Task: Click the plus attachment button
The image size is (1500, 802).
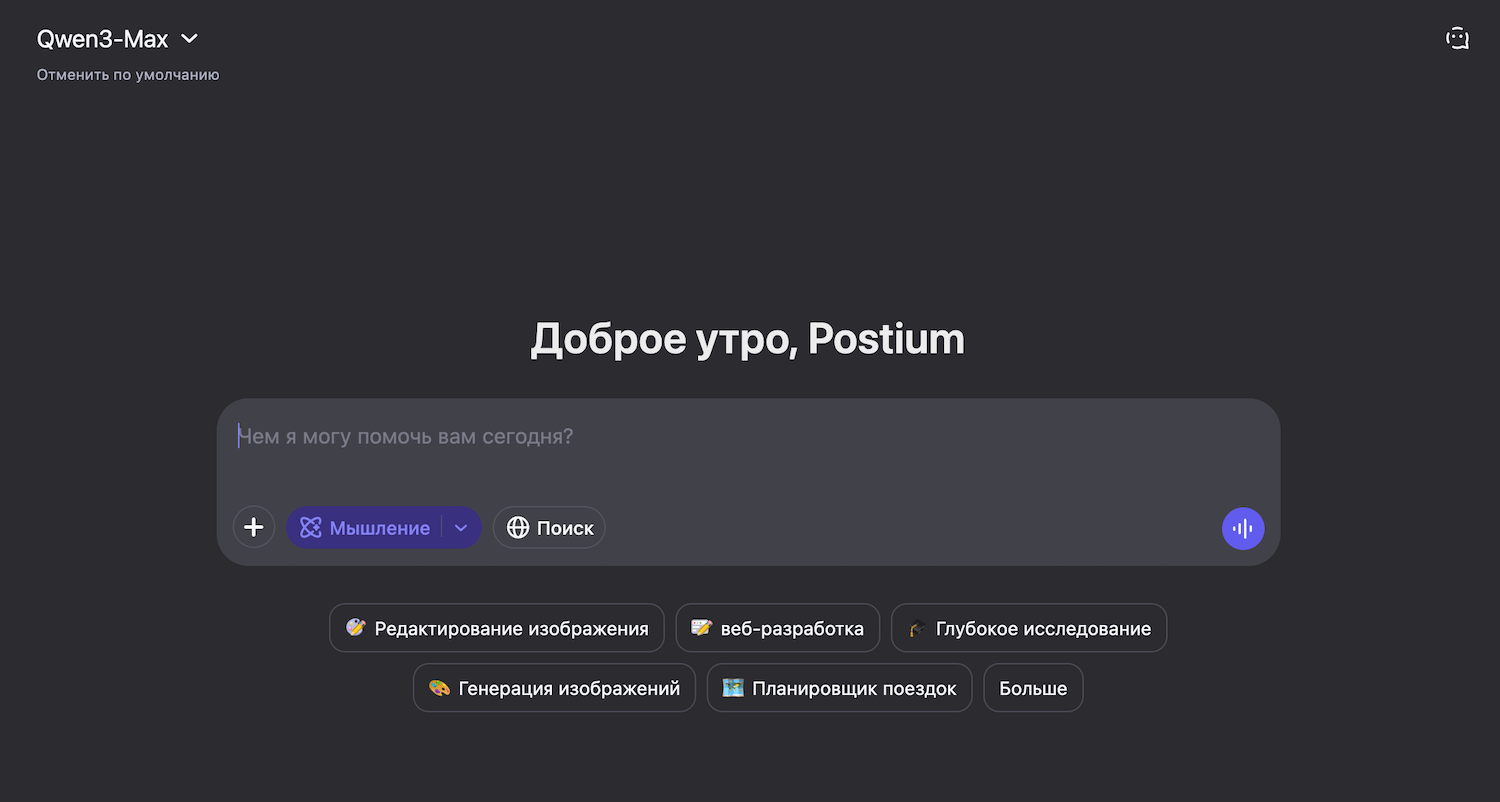Action: (254, 527)
